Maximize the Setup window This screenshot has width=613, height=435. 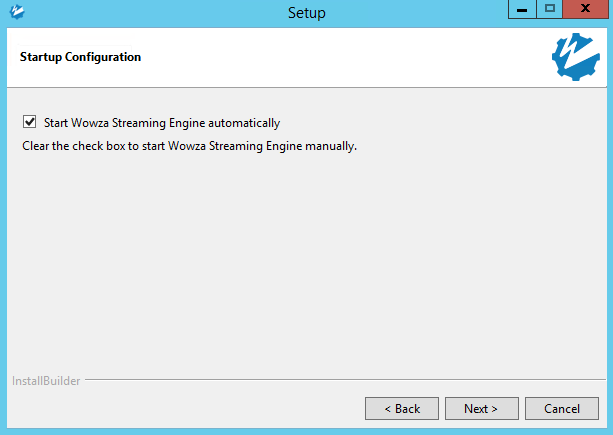pyautogui.click(x=549, y=9)
